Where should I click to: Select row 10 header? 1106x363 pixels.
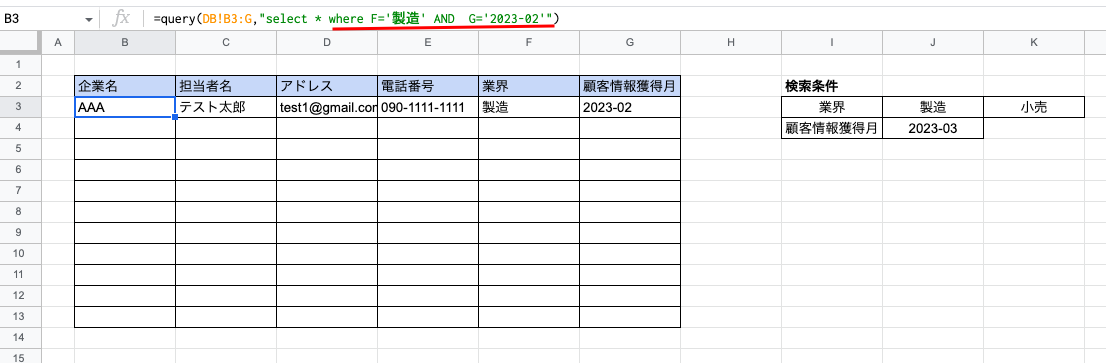pos(21,253)
